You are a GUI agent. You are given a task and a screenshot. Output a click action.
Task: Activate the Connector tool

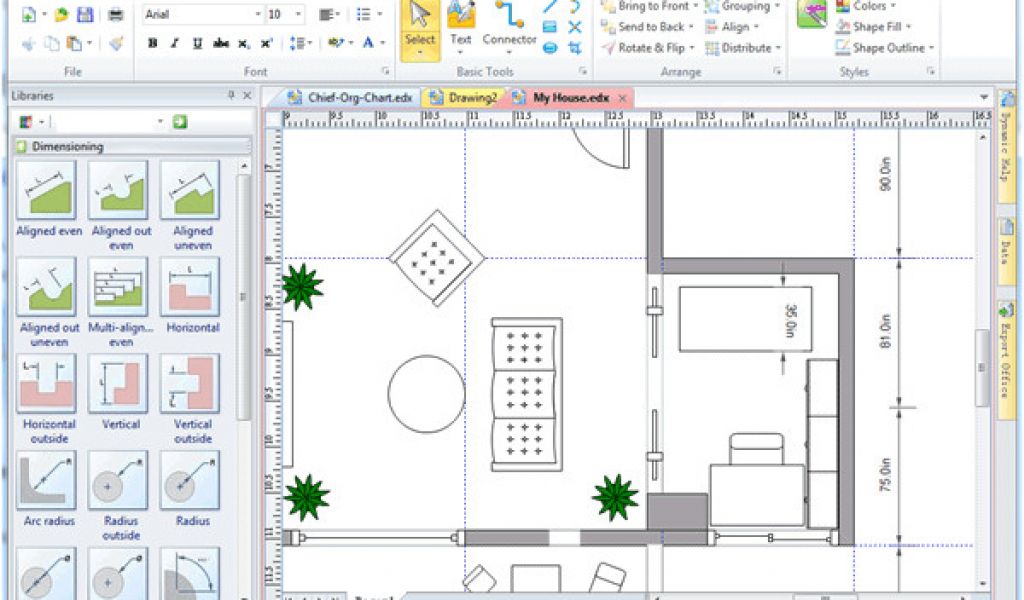coord(509,24)
